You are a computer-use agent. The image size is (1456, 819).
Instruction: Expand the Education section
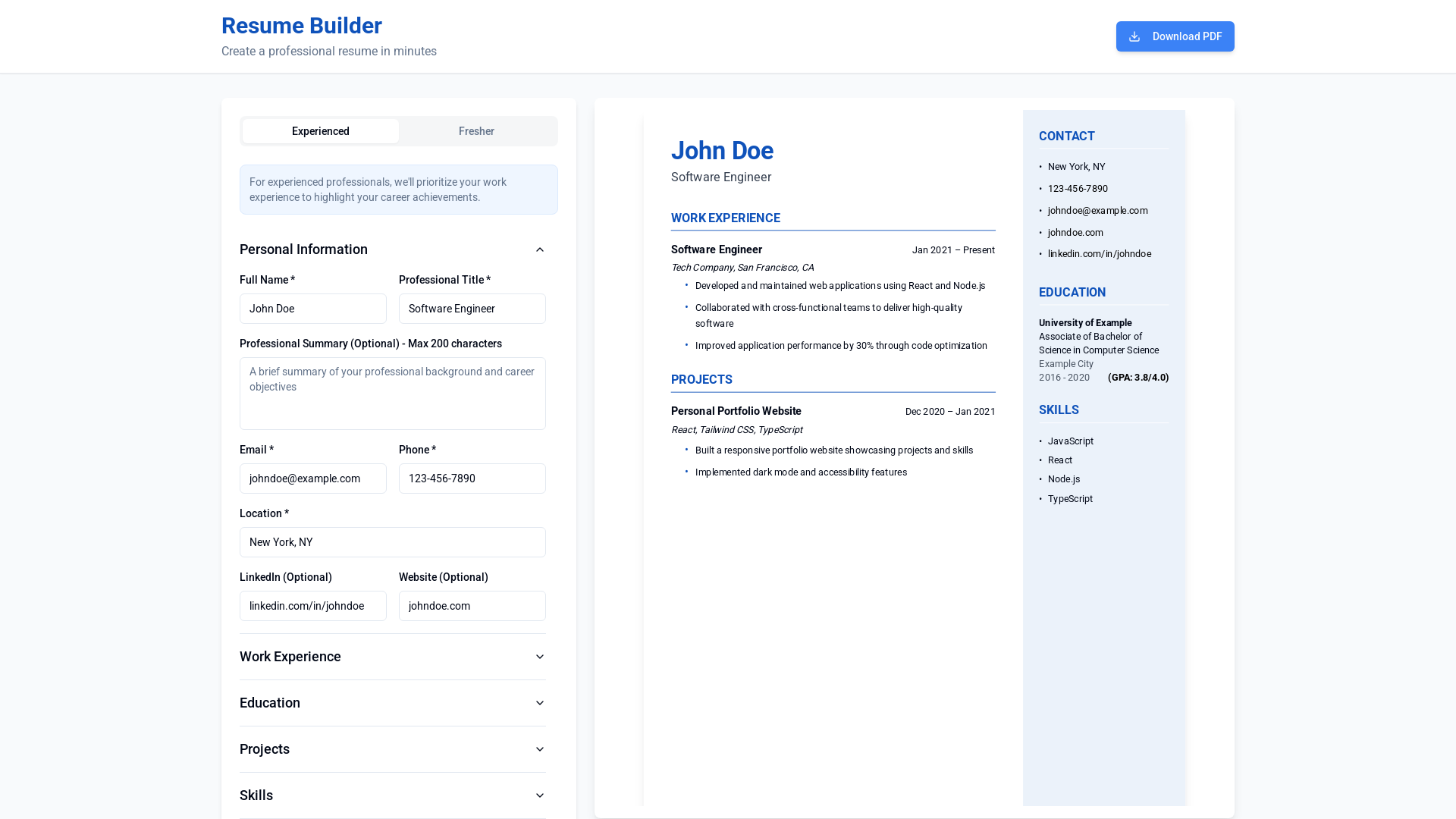[x=393, y=703]
